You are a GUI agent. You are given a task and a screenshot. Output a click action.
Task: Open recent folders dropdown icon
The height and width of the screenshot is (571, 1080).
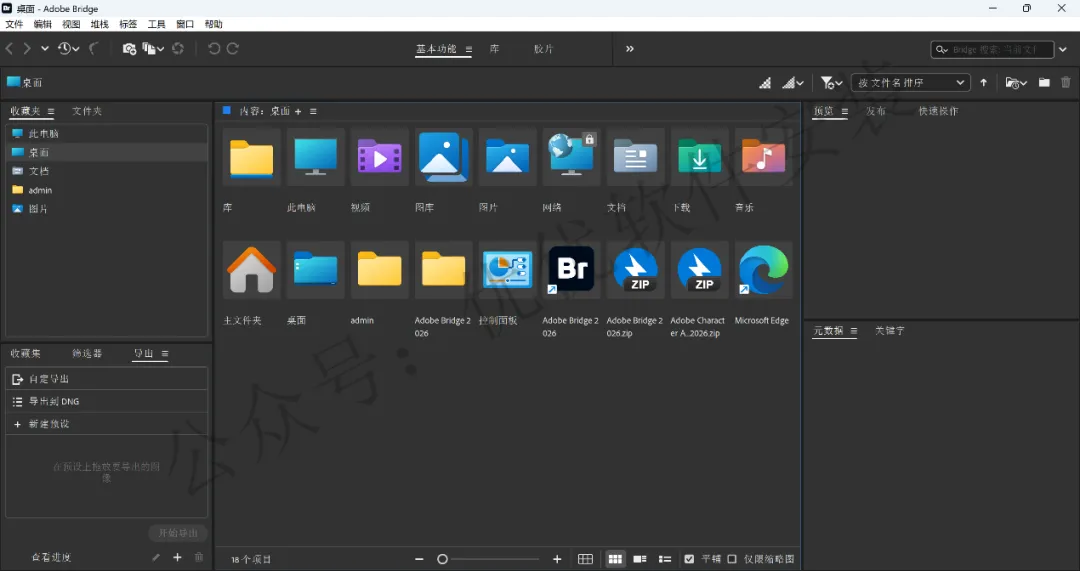click(1016, 83)
